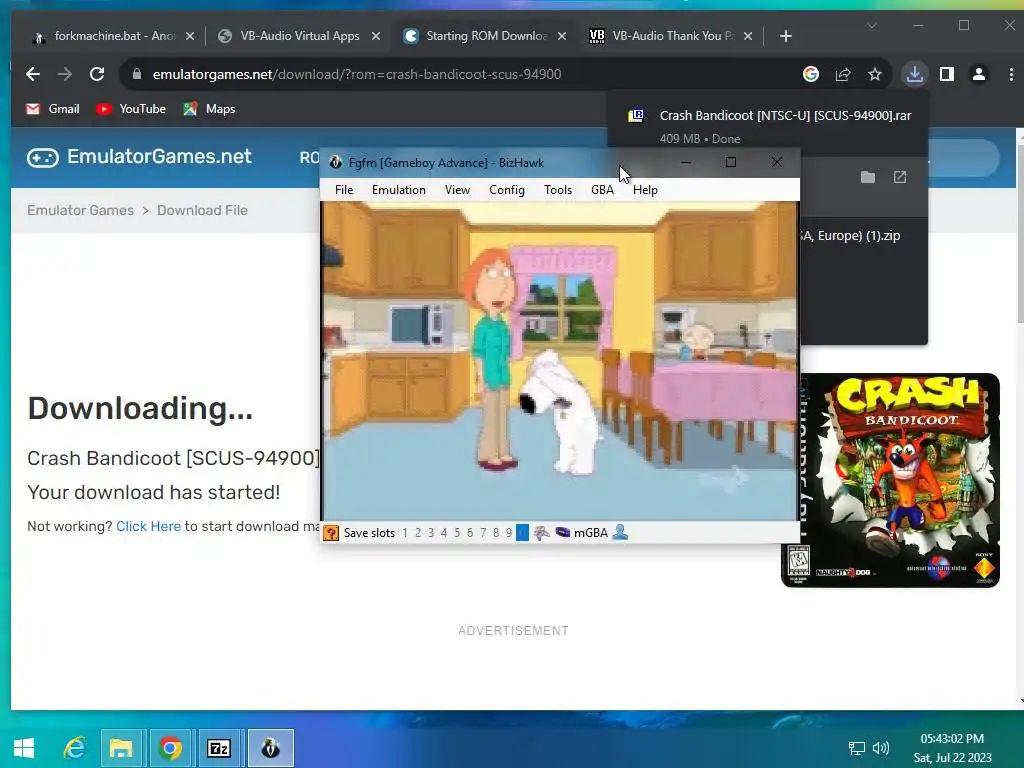Open Maps bookmark
The height and width of the screenshot is (768, 1024).
[x=209, y=109]
